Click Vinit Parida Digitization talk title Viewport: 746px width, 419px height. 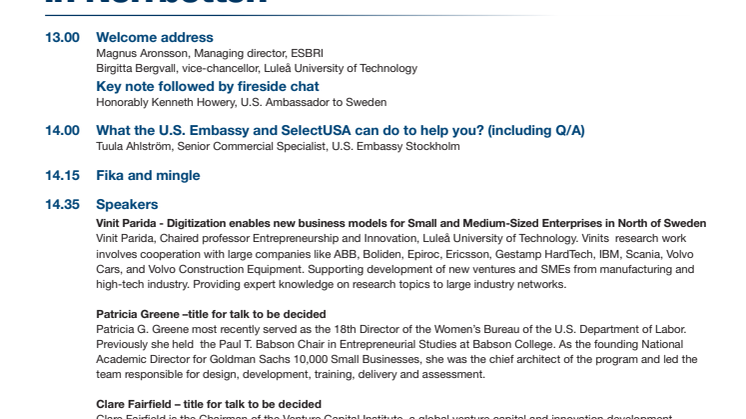pyautogui.click(x=401, y=224)
